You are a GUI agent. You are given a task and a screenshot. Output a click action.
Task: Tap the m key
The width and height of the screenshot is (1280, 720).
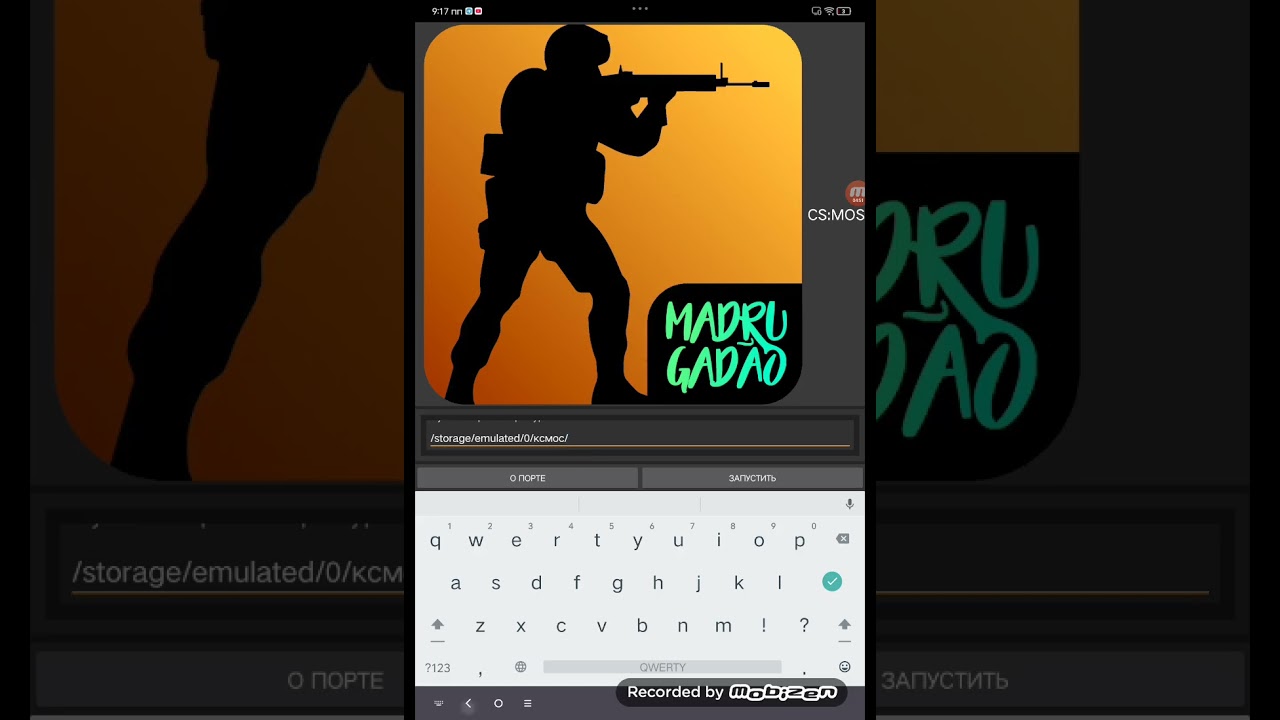pos(723,626)
